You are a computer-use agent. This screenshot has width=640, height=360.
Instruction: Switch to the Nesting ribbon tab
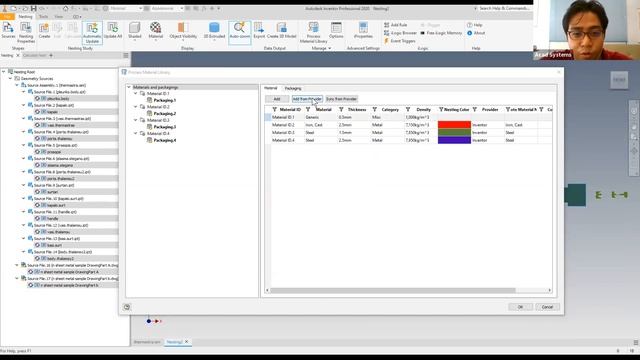pyautogui.click(x=25, y=17)
